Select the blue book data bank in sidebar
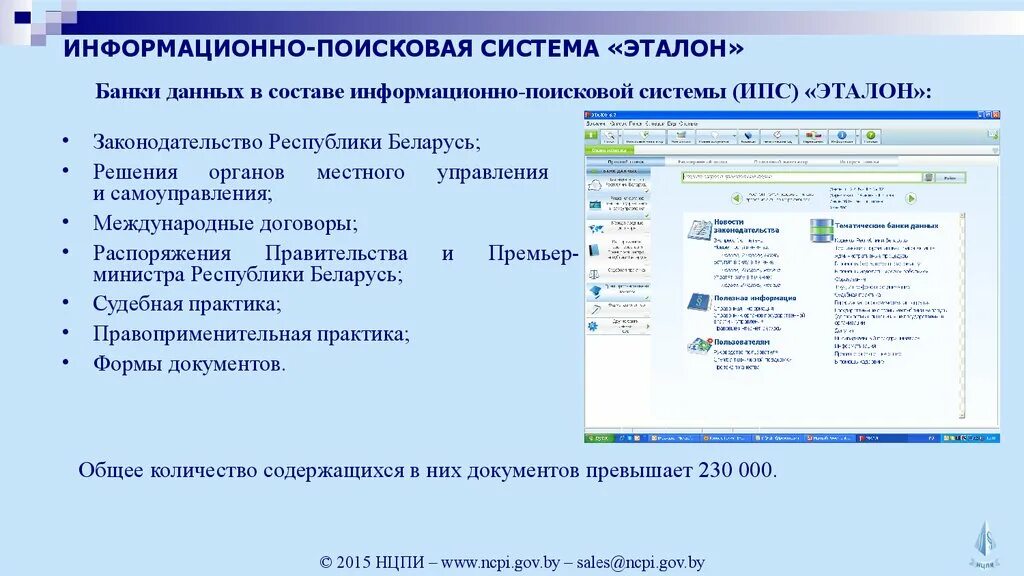1024x576 pixels. [x=594, y=250]
